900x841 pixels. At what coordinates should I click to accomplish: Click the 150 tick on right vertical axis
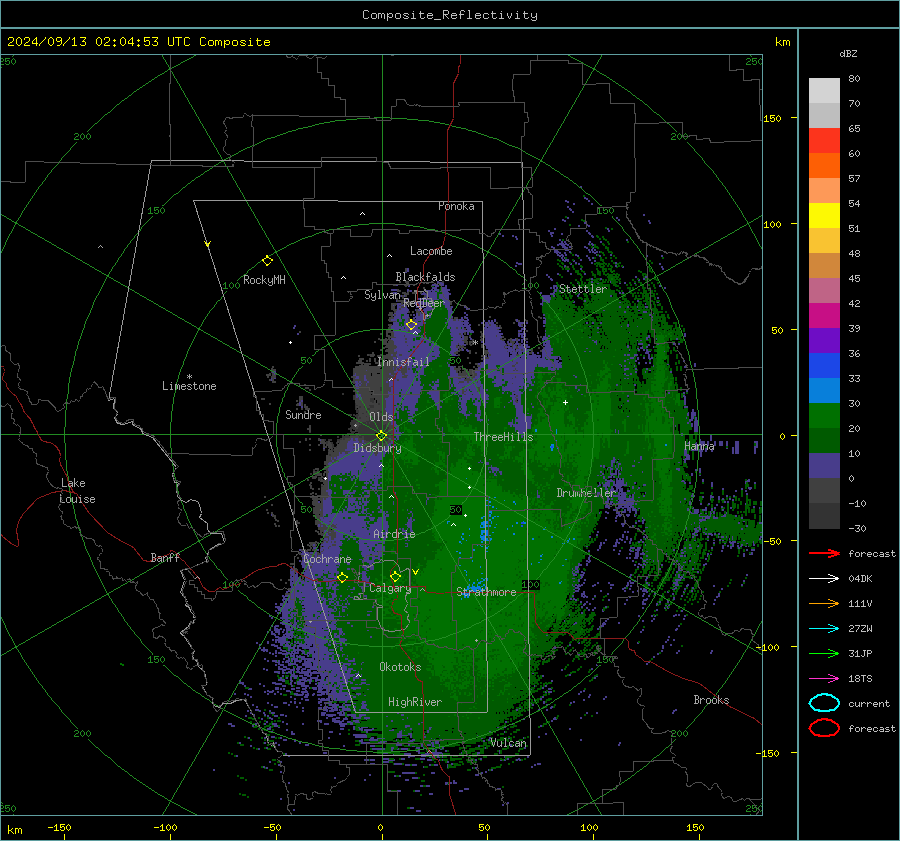(772, 118)
